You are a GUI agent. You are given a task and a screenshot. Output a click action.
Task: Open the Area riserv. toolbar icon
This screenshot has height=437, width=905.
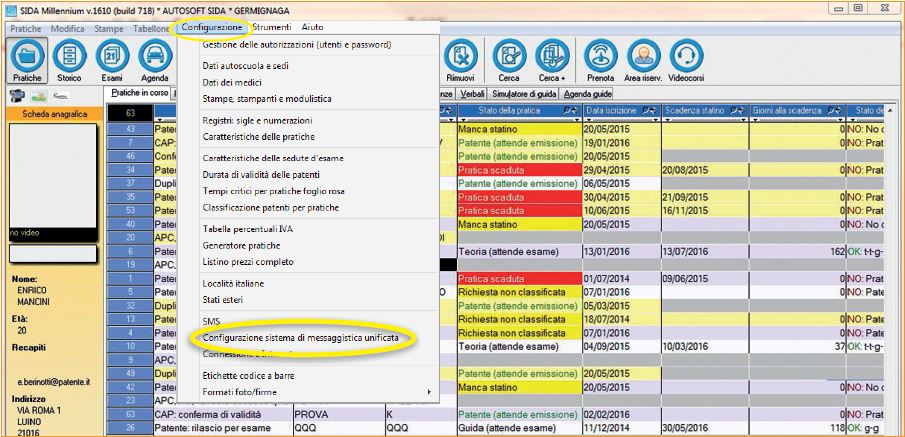[x=643, y=59]
